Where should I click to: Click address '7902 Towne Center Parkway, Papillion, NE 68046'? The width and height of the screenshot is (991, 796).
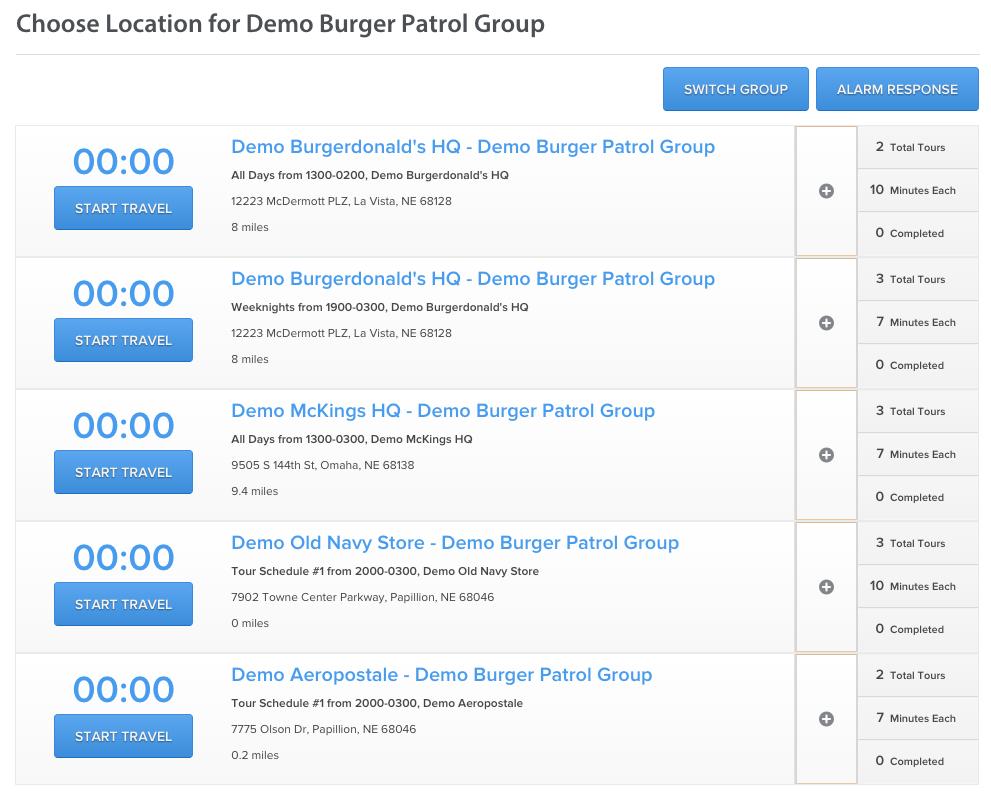(x=363, y=597)
